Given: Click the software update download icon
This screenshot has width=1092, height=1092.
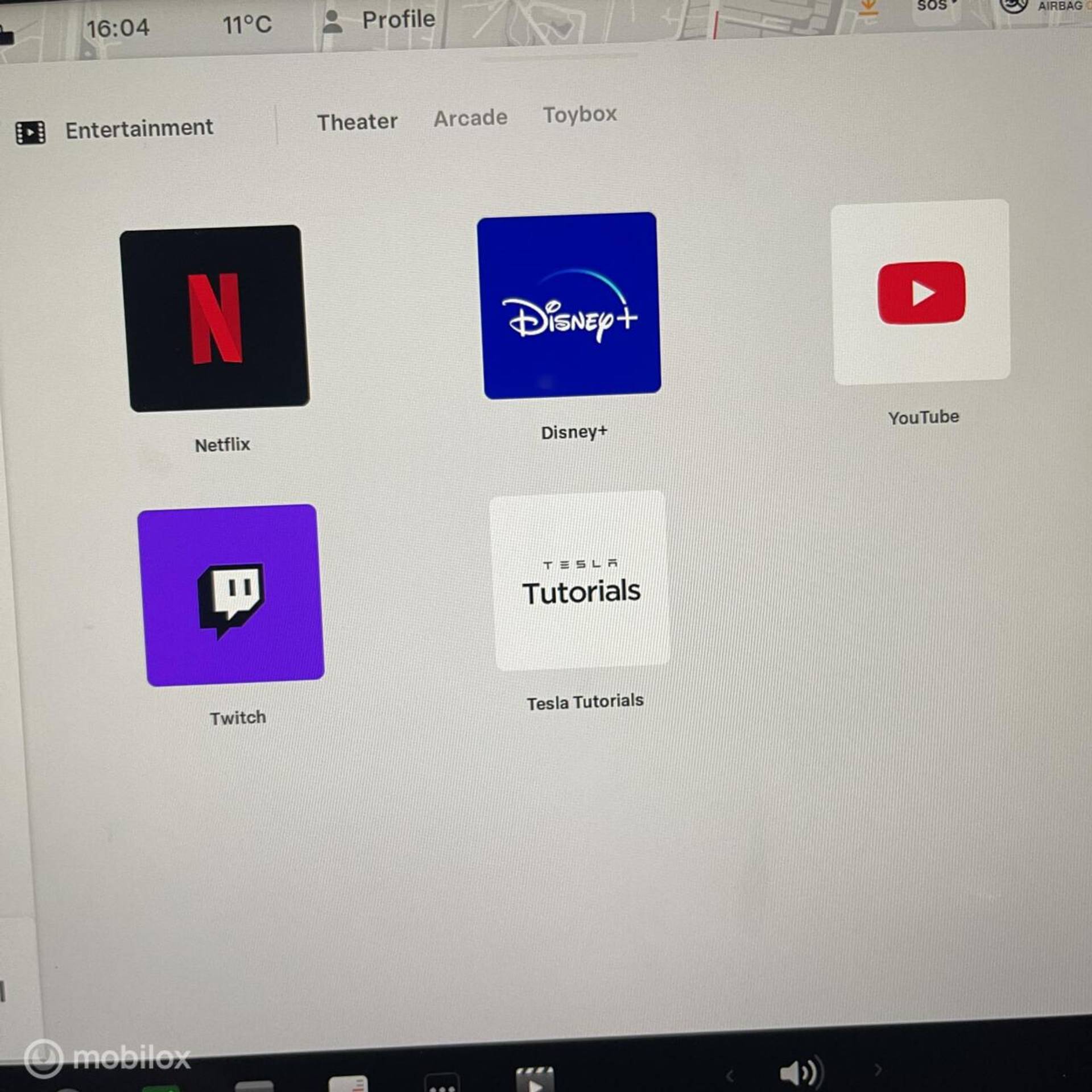Looking at the screenshot, I should coord(868,8).
